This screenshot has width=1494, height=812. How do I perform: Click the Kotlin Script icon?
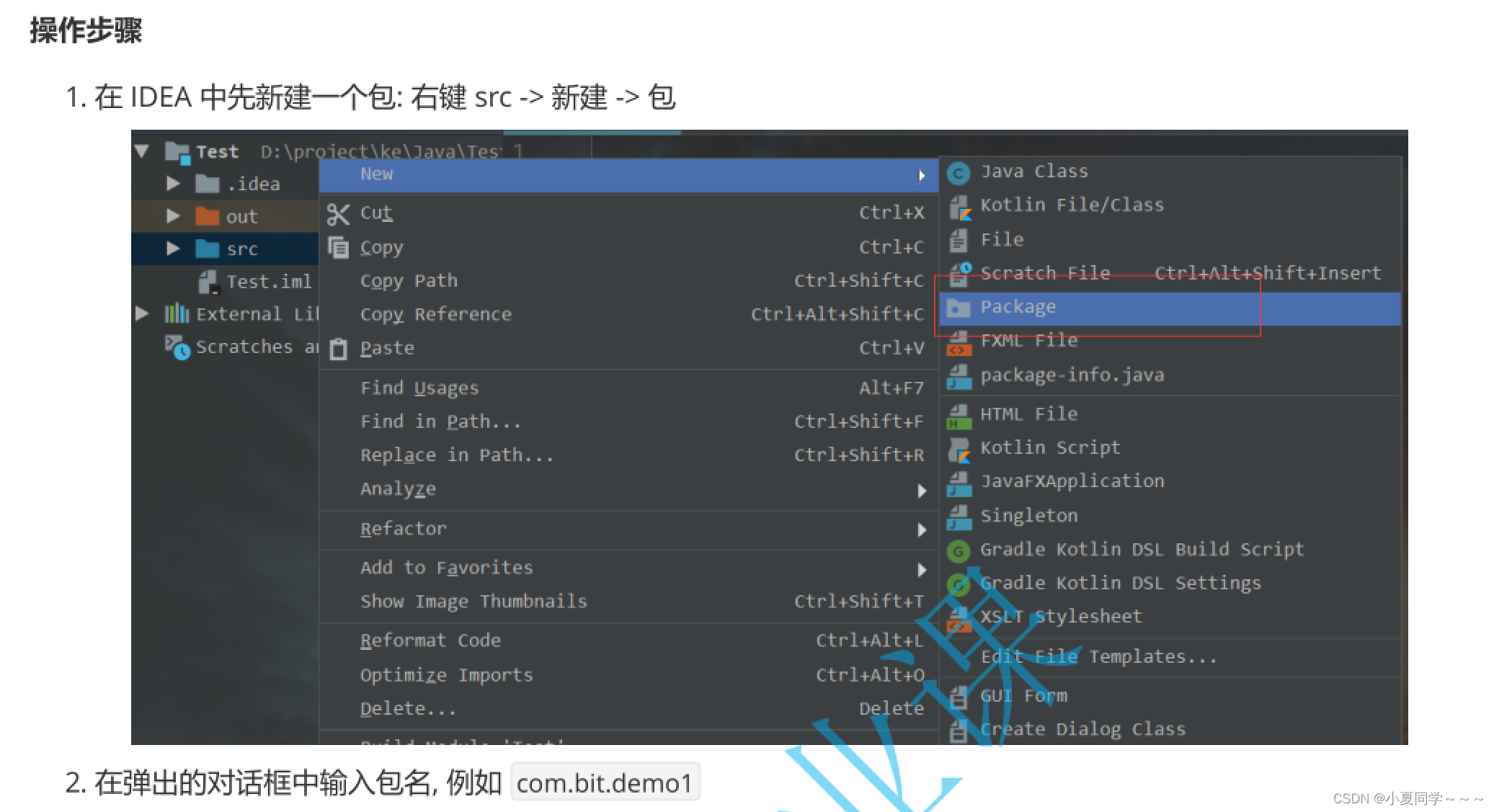(959, 450)
